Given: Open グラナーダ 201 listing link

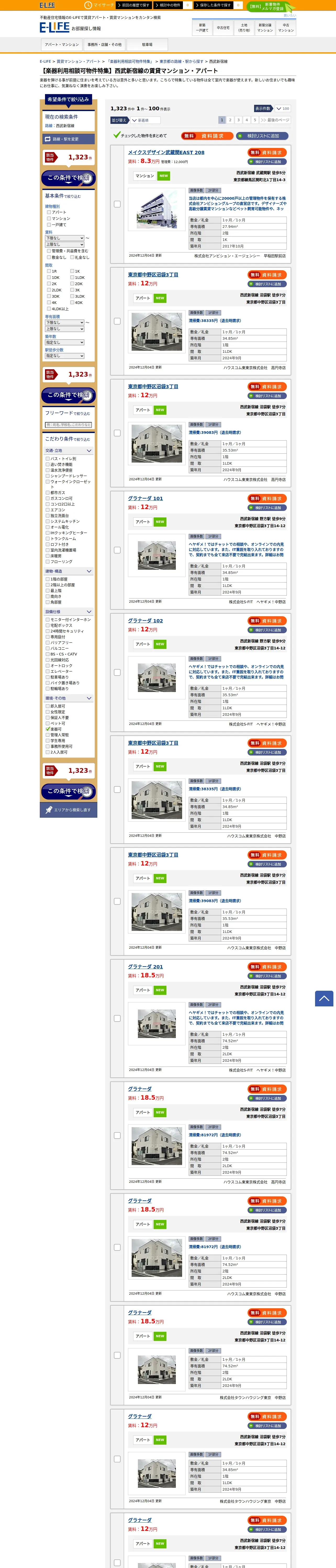Looking at the screenshot, I should click(145, 967).
